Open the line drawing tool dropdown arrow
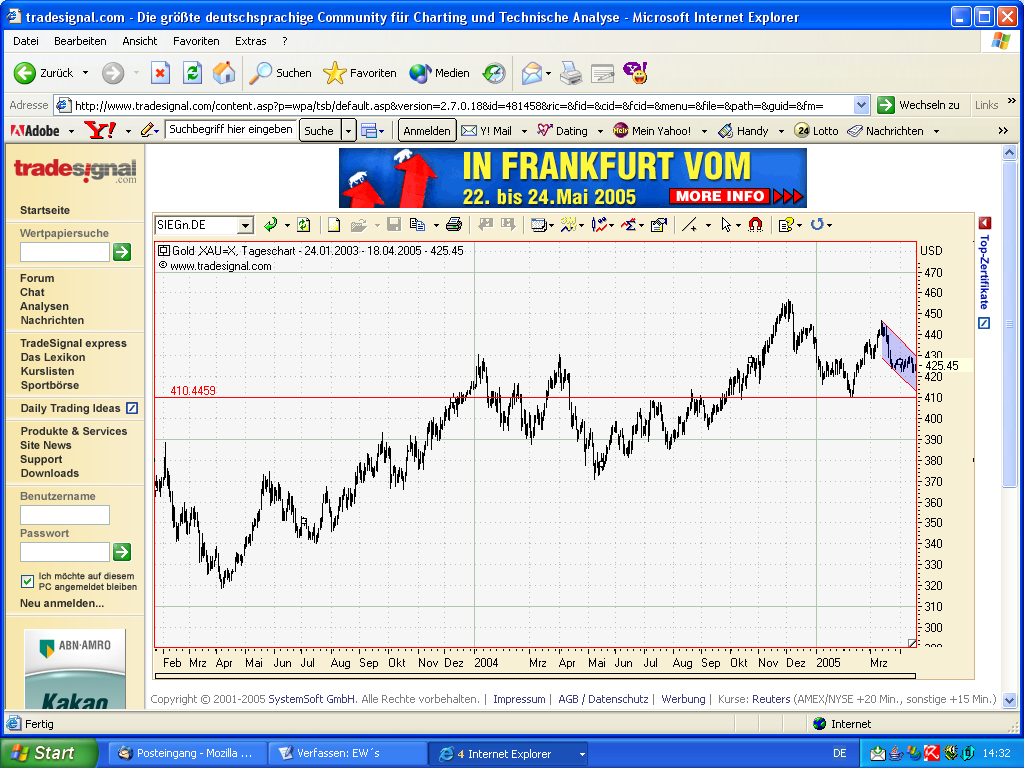1024x768 pixels. 708,225
